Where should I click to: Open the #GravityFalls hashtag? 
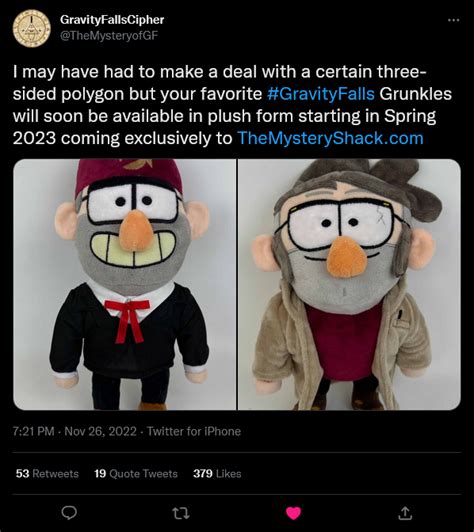point(321,94)
